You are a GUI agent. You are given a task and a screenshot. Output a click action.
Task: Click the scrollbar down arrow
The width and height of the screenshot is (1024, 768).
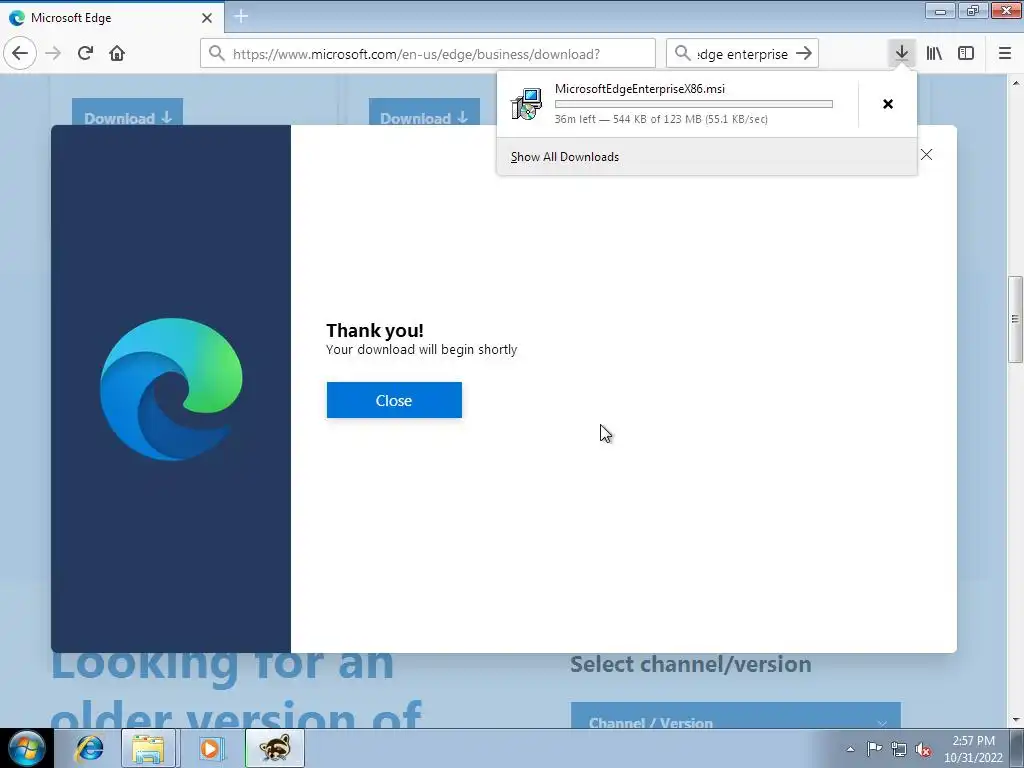pyautogui.click(x=1016, y=720)
